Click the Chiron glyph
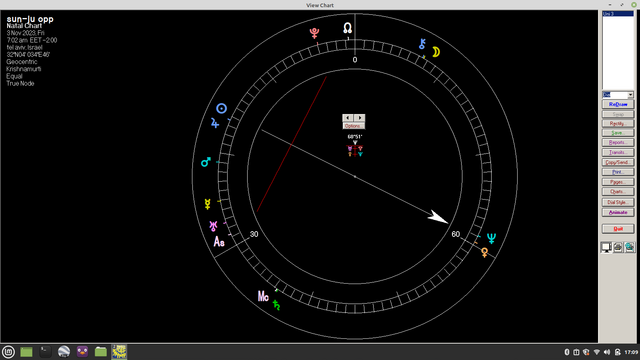Viewport: 640px width, 360px height. click(422, 44)
